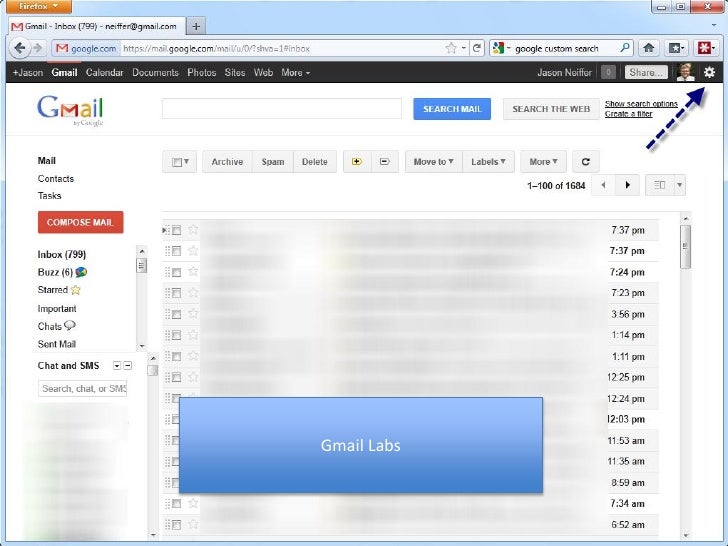
Task: Click the Search, chat, or SMS field
Action: 83,389
